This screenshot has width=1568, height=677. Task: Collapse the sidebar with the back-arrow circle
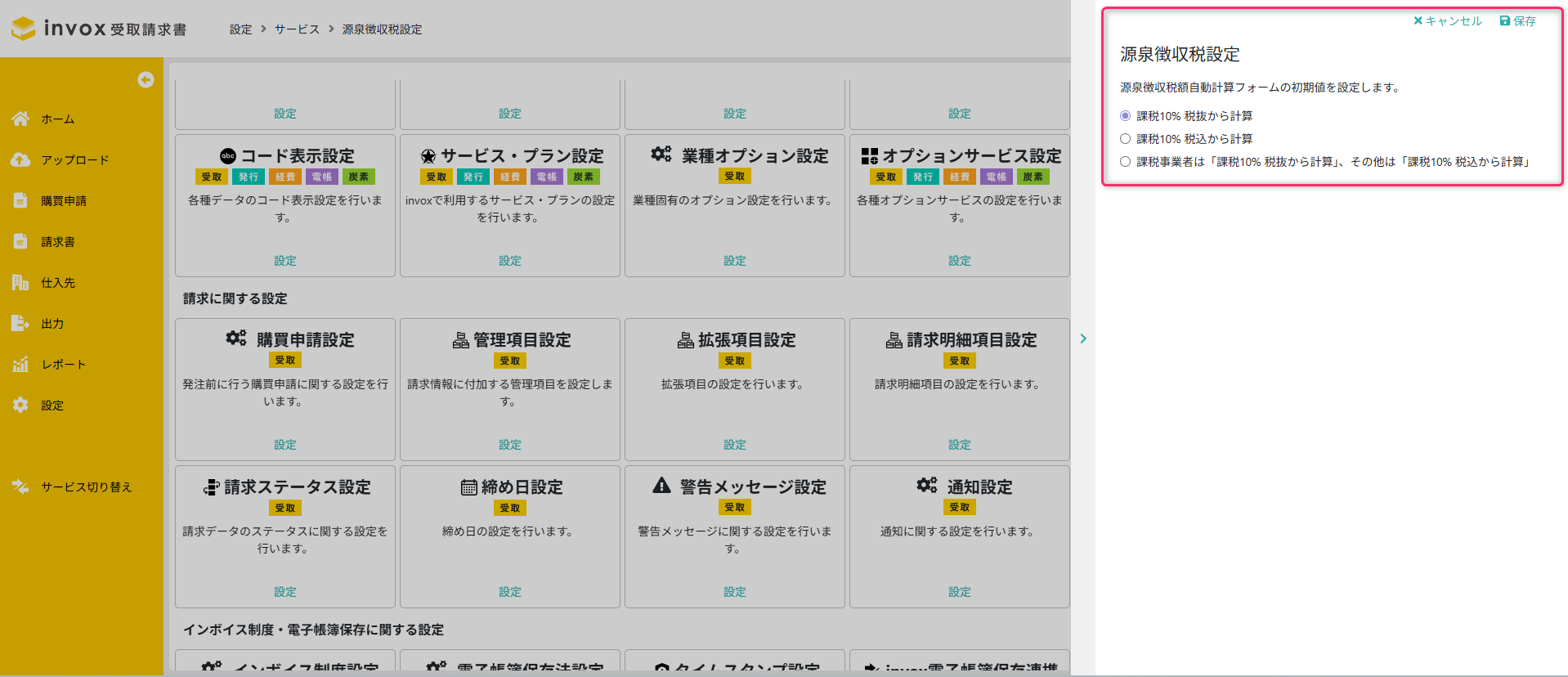click(146, 79)
